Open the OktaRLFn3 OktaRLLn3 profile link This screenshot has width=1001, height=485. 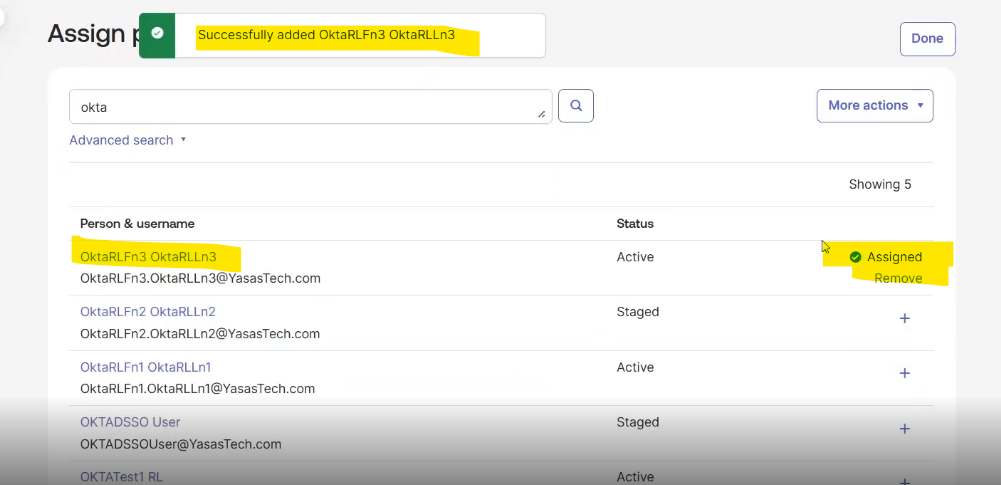point(148,257)
